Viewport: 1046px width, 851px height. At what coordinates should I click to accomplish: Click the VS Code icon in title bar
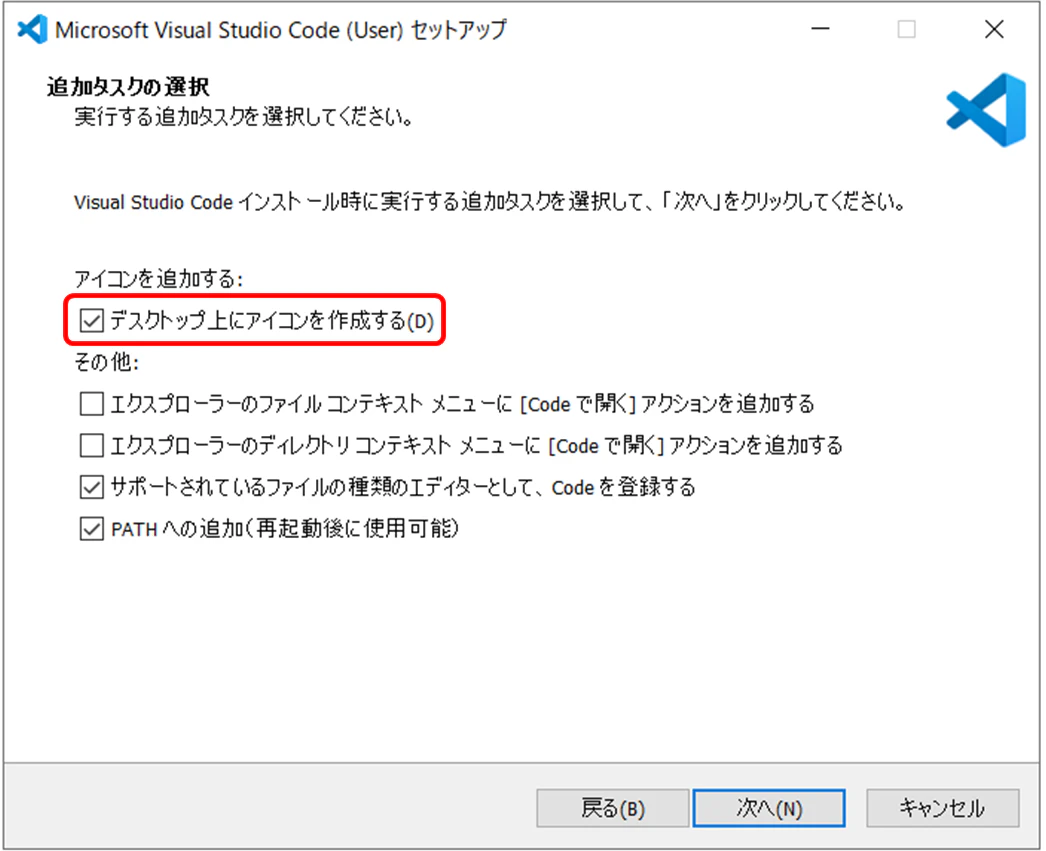coord(32,29)
